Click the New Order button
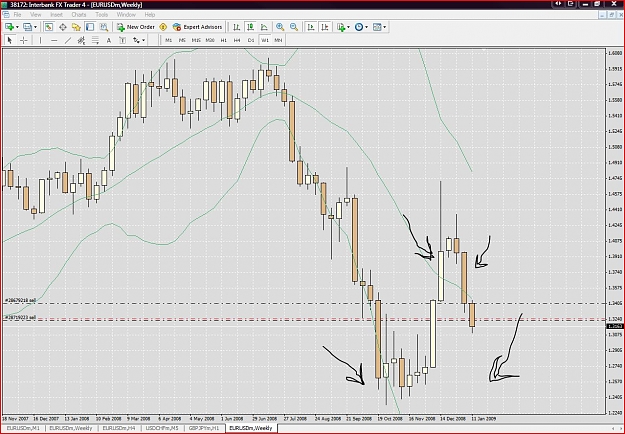The width and height of the screenshot is (625, 434). (x=136, y=27)
